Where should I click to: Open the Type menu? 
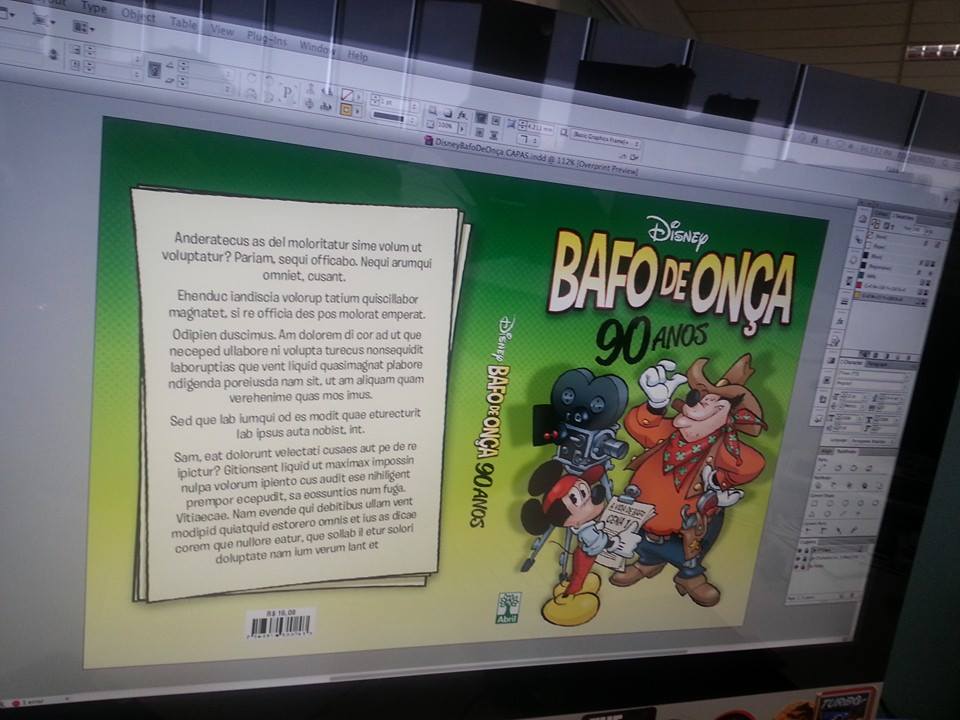[94, 7]
